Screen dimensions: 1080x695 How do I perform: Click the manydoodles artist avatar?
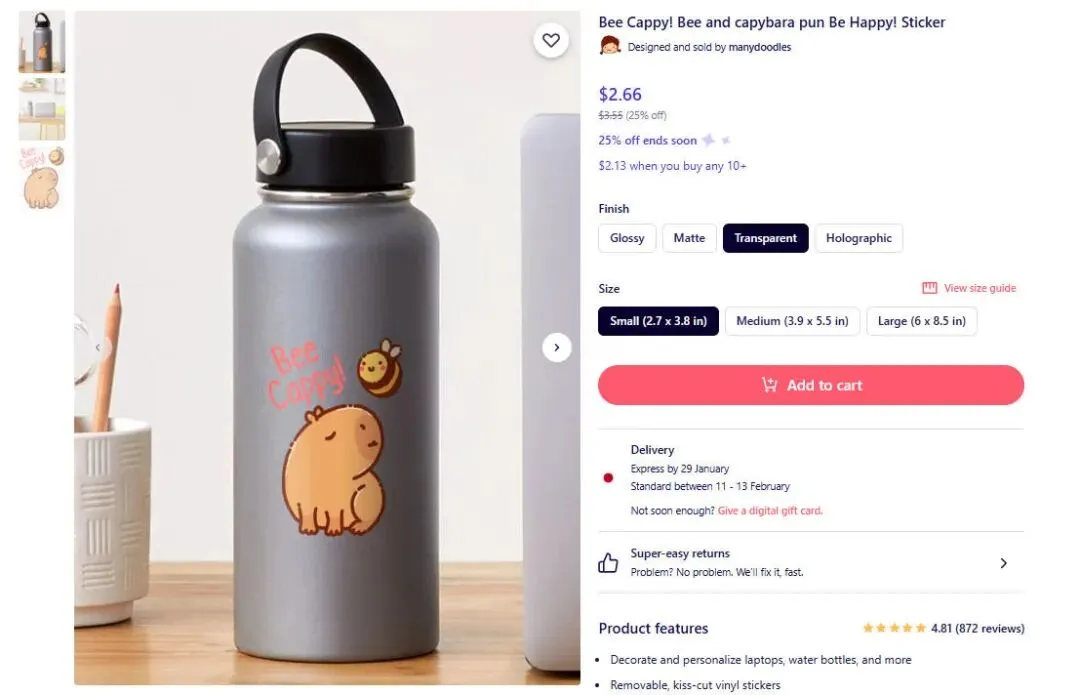609,46
